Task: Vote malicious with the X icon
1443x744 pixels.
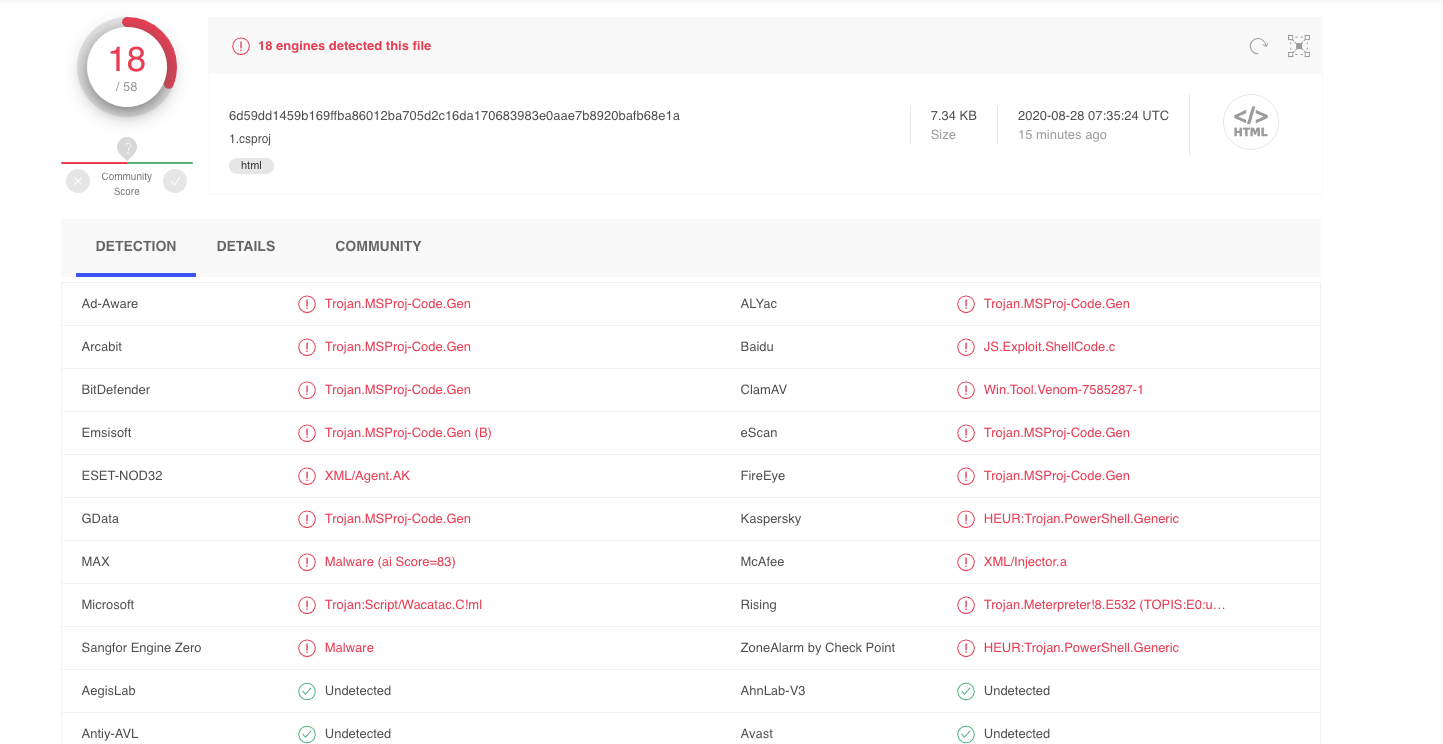Action: 78,181
